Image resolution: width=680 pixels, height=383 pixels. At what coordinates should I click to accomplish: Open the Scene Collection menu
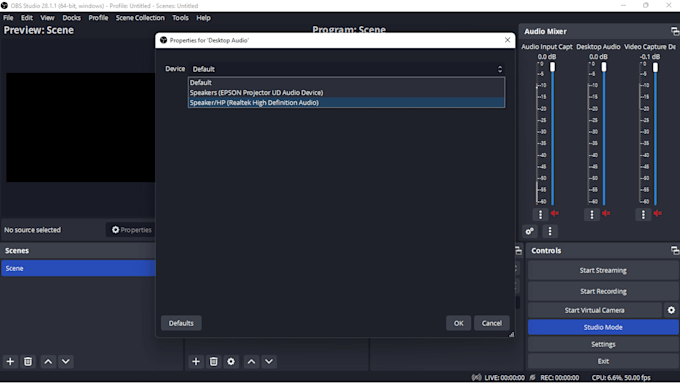tap(140, 18)
